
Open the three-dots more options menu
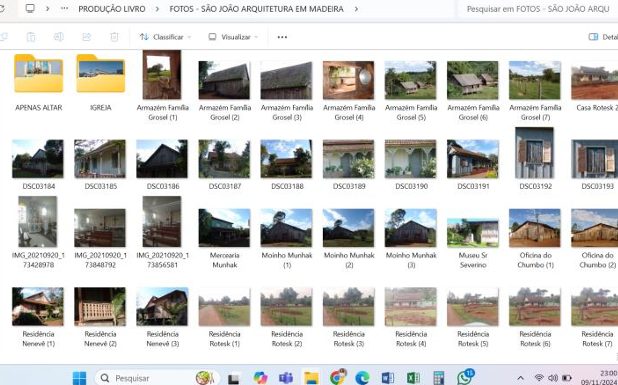click(x=282, y=37)
